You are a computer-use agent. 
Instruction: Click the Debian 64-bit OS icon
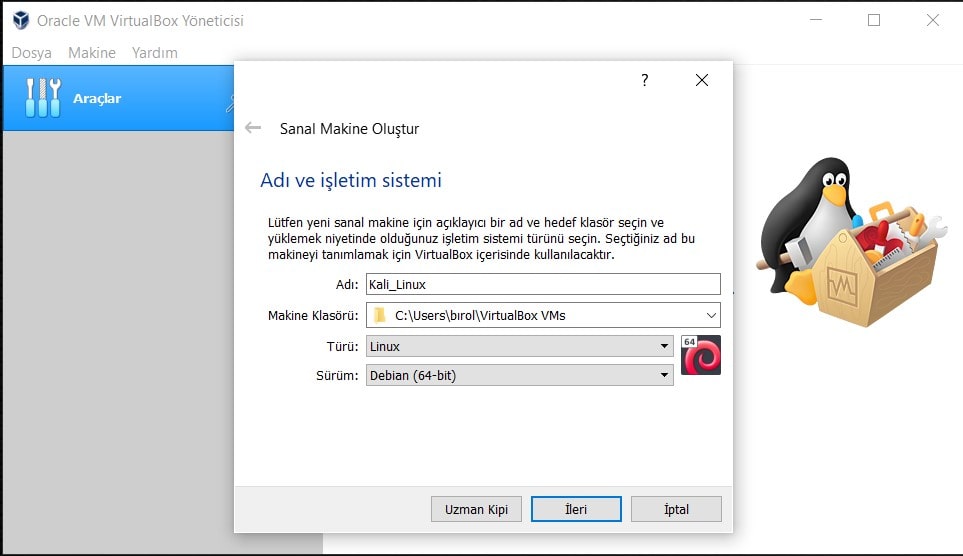tap(701, 354)
